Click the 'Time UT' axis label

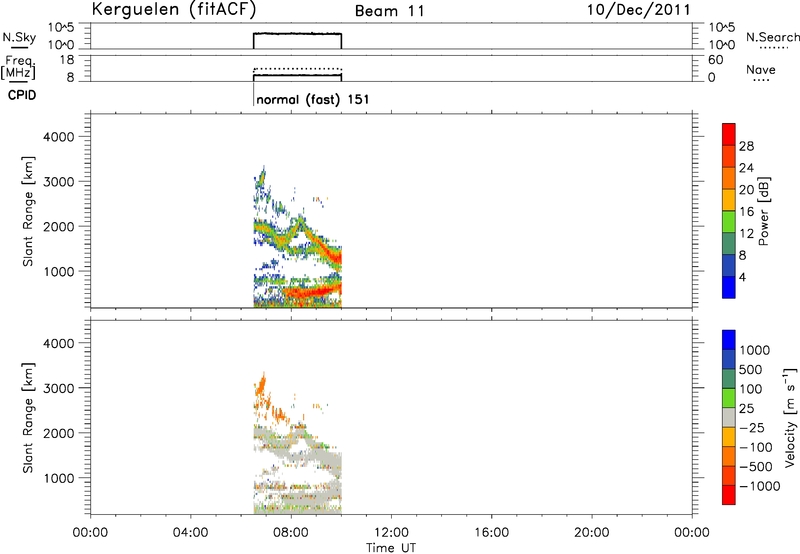click(x=391, y=548)
